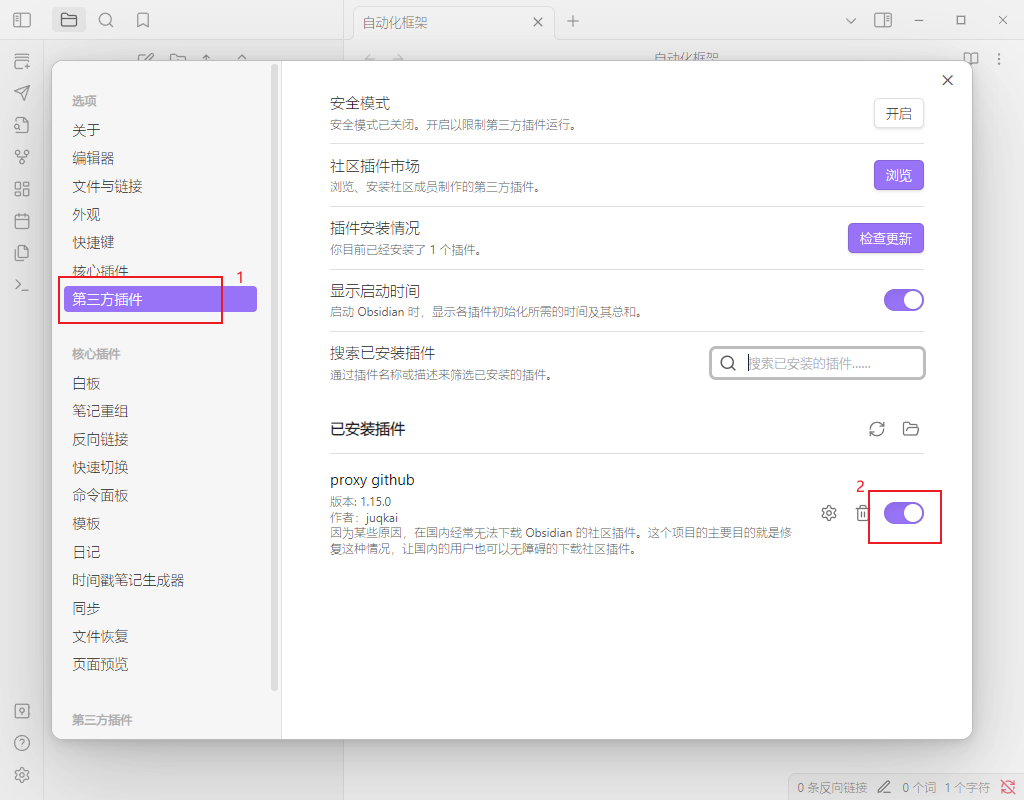
Task: Disable the proxy github plugin toggle
Action: [x=904, y=512]
